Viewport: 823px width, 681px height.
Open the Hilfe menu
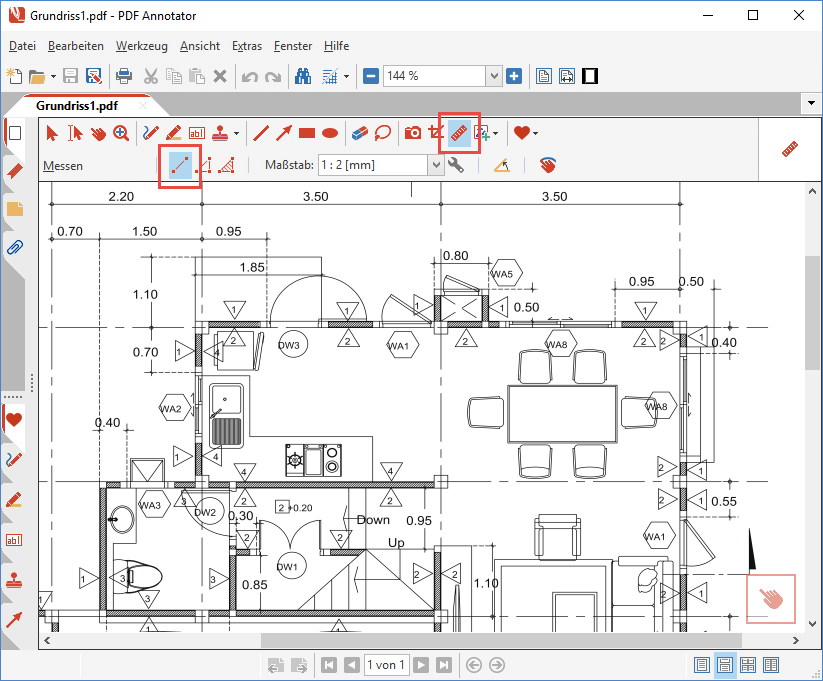point(336,46)
